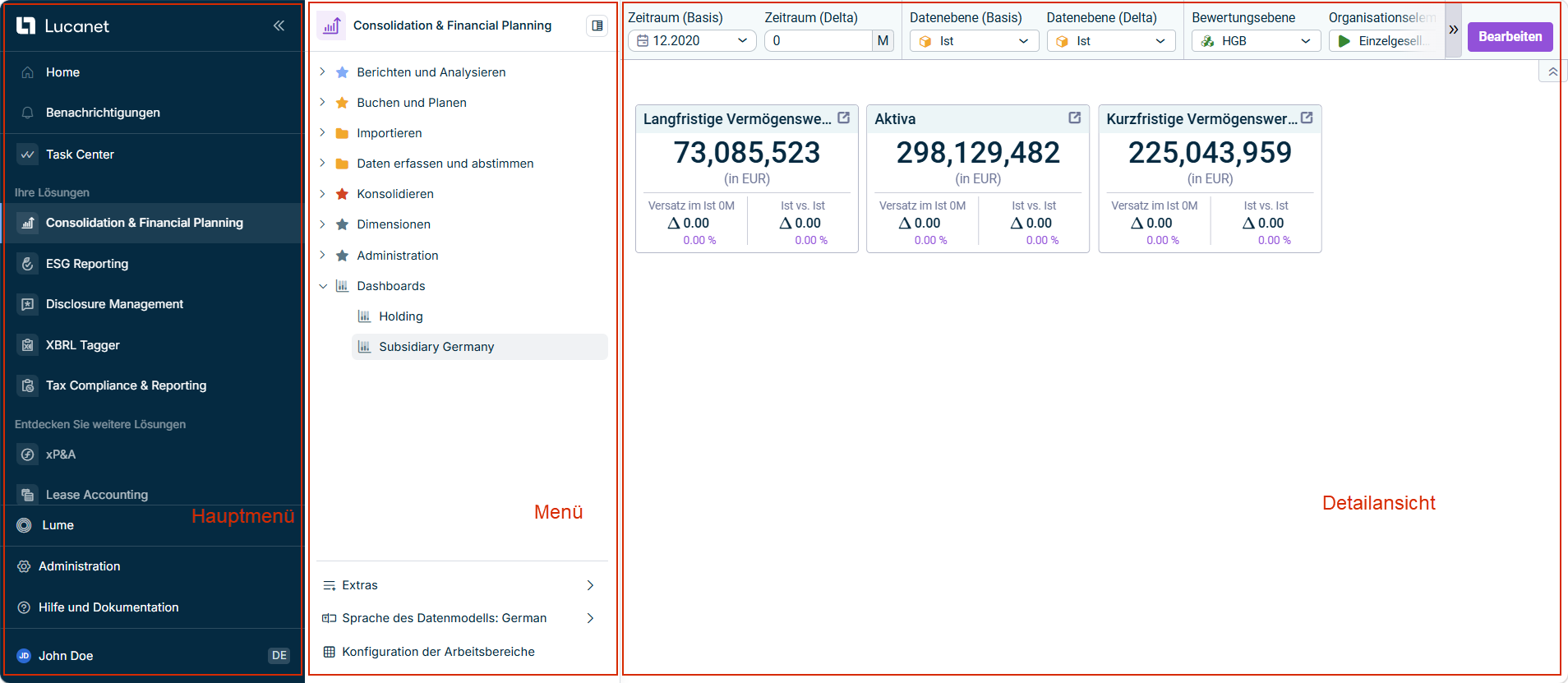Viewport: 1568px width, 683px height.
Task: Select Disclosure Management icon
Action: pos(28,304)
